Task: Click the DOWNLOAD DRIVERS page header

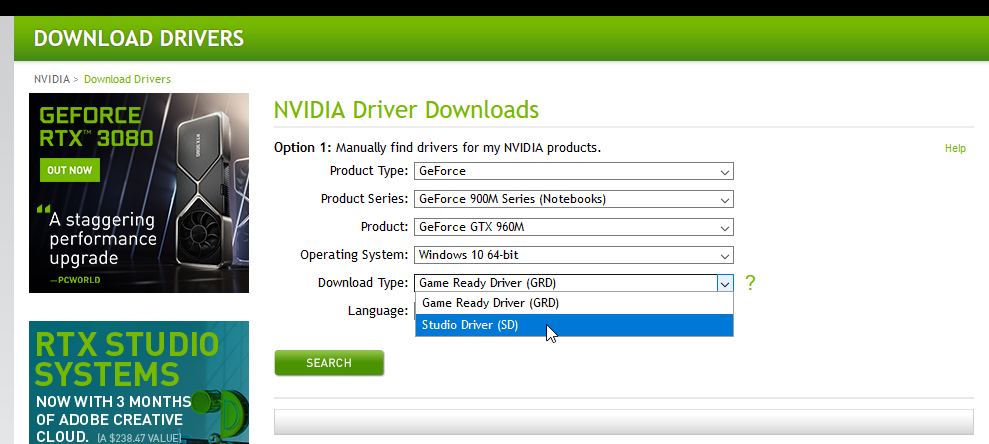Action: tap(139, 38)
